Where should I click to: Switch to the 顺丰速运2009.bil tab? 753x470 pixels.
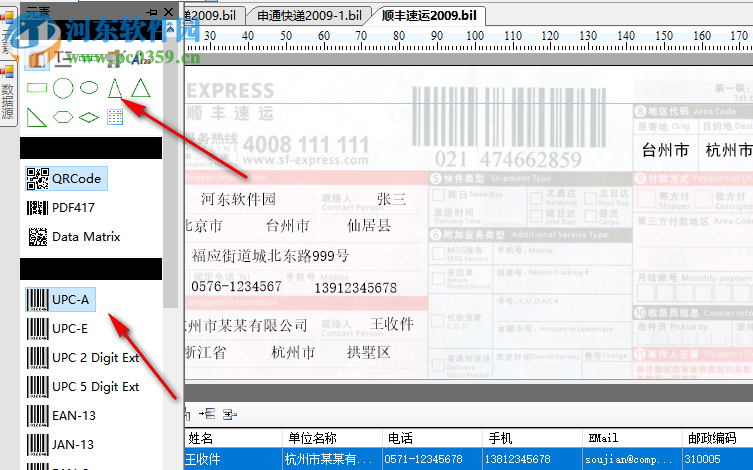429,16
